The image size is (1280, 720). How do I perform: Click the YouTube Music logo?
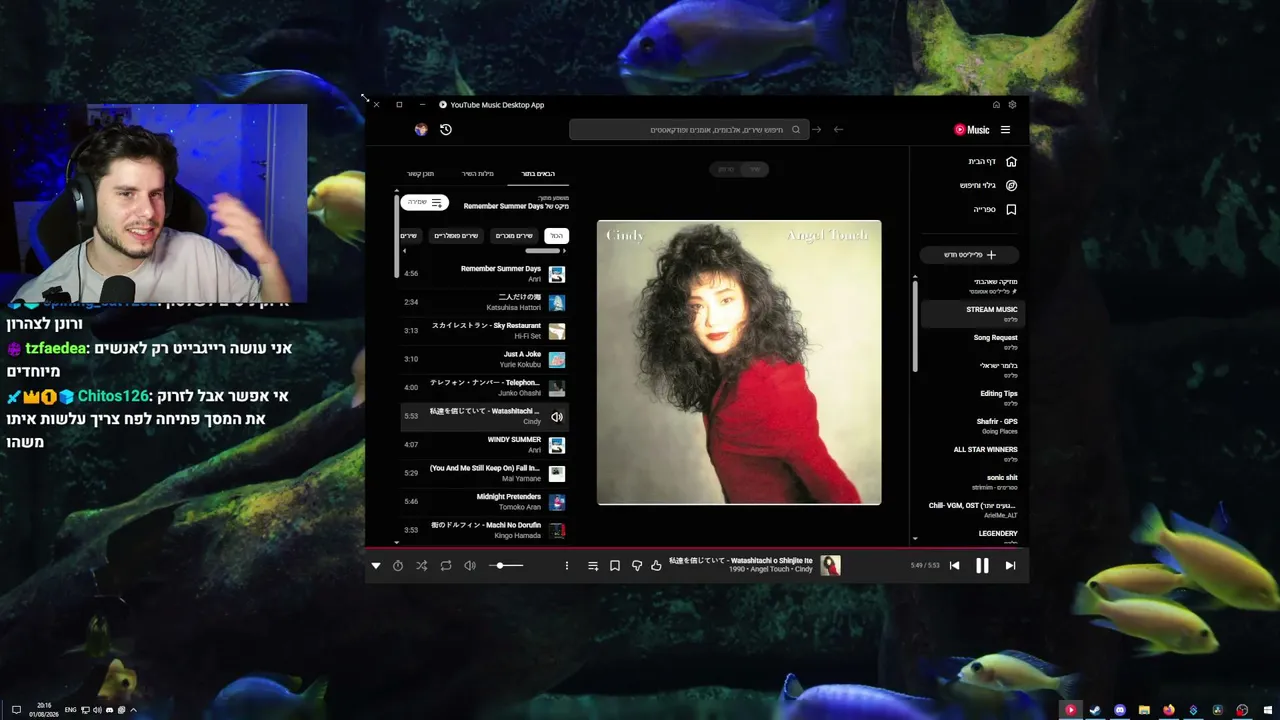972,129
